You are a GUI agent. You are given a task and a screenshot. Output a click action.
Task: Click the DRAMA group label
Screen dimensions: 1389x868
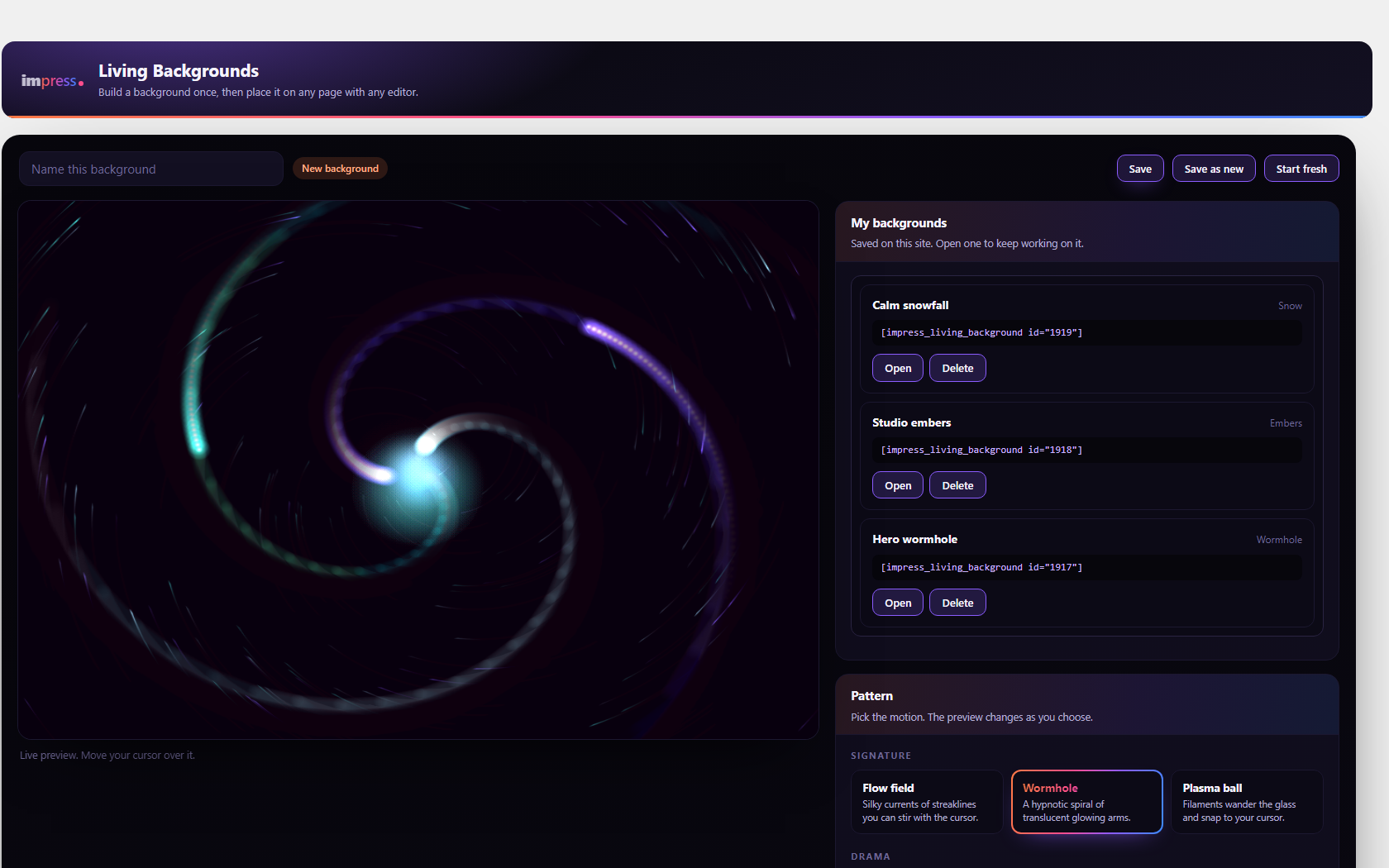pyautogui.click(x=871, y=856)
